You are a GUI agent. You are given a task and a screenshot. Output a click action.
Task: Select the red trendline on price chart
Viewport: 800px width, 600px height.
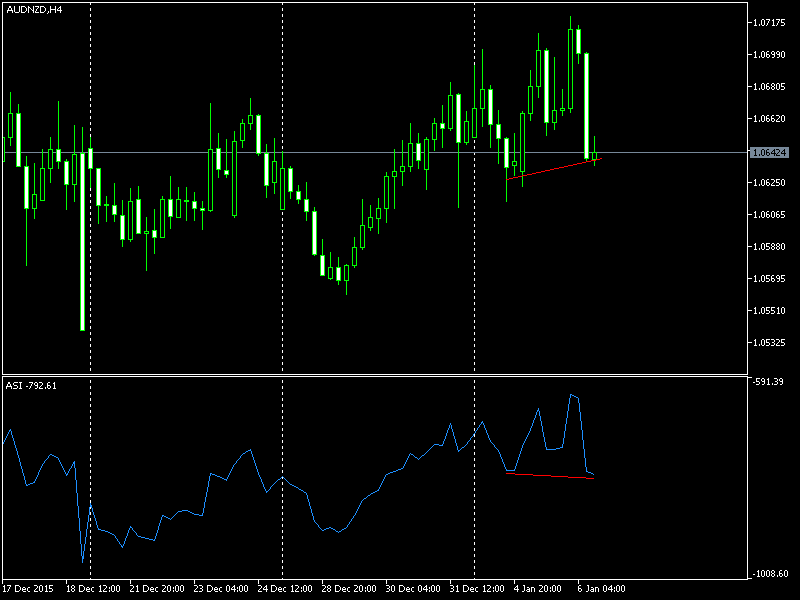(x=554, y=169)
